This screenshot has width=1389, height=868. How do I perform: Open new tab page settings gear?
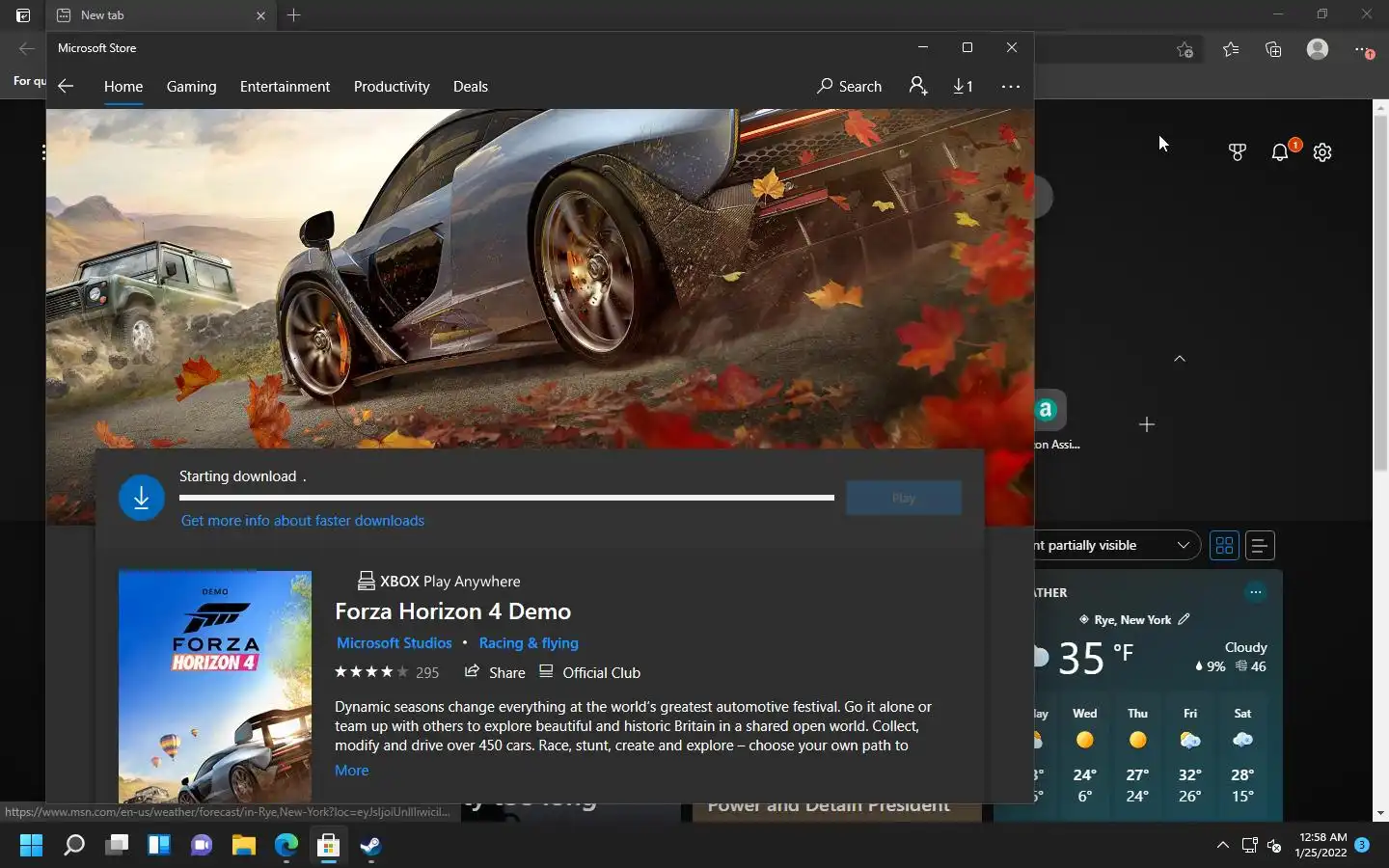[1322, 152]
